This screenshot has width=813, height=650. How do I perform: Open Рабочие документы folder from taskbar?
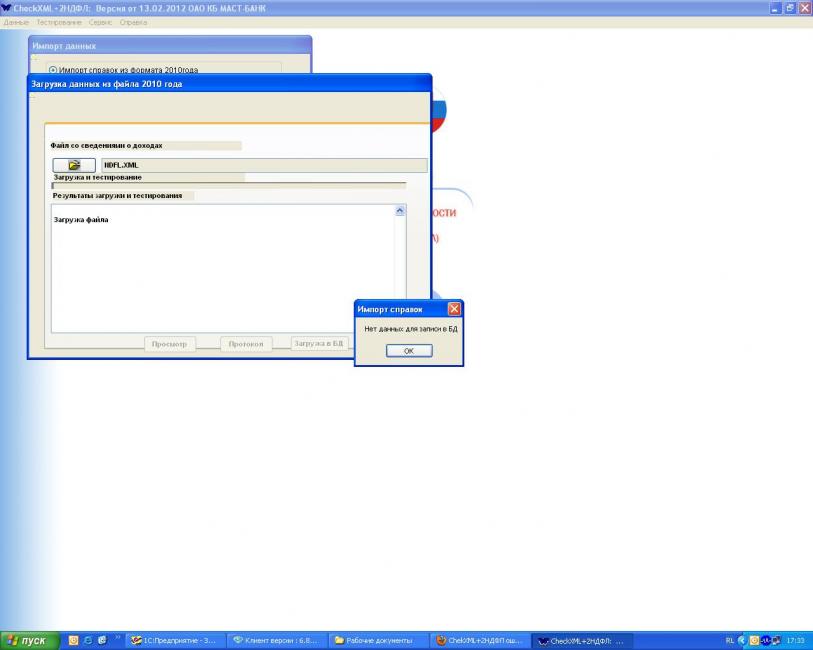pyautogui.click(x=376, y=640)
